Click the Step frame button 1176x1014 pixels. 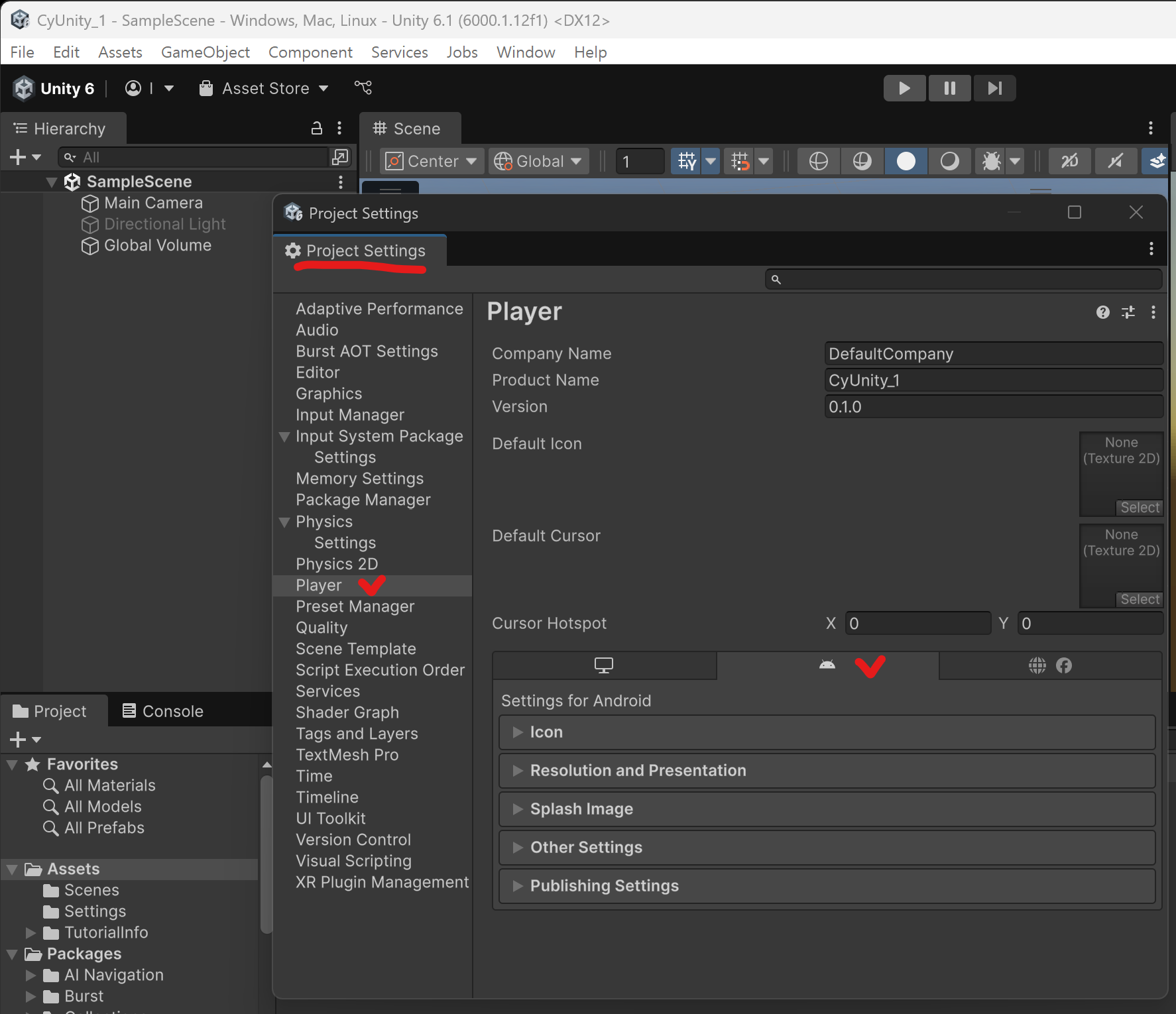[994, 88]
